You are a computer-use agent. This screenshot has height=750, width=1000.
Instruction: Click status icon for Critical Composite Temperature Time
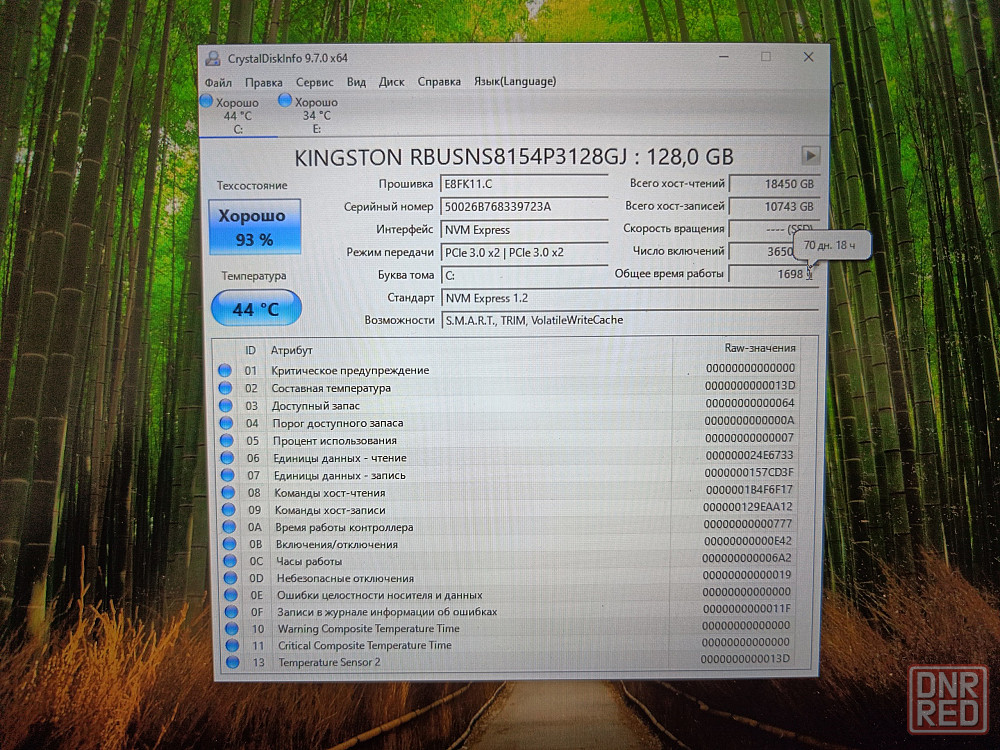coord(232,645)
